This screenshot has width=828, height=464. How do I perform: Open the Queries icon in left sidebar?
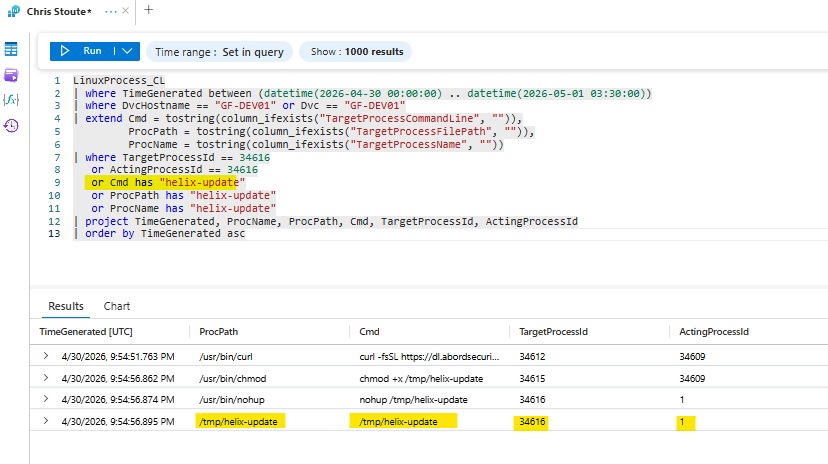pyautogui.click(x=11, y=75)
